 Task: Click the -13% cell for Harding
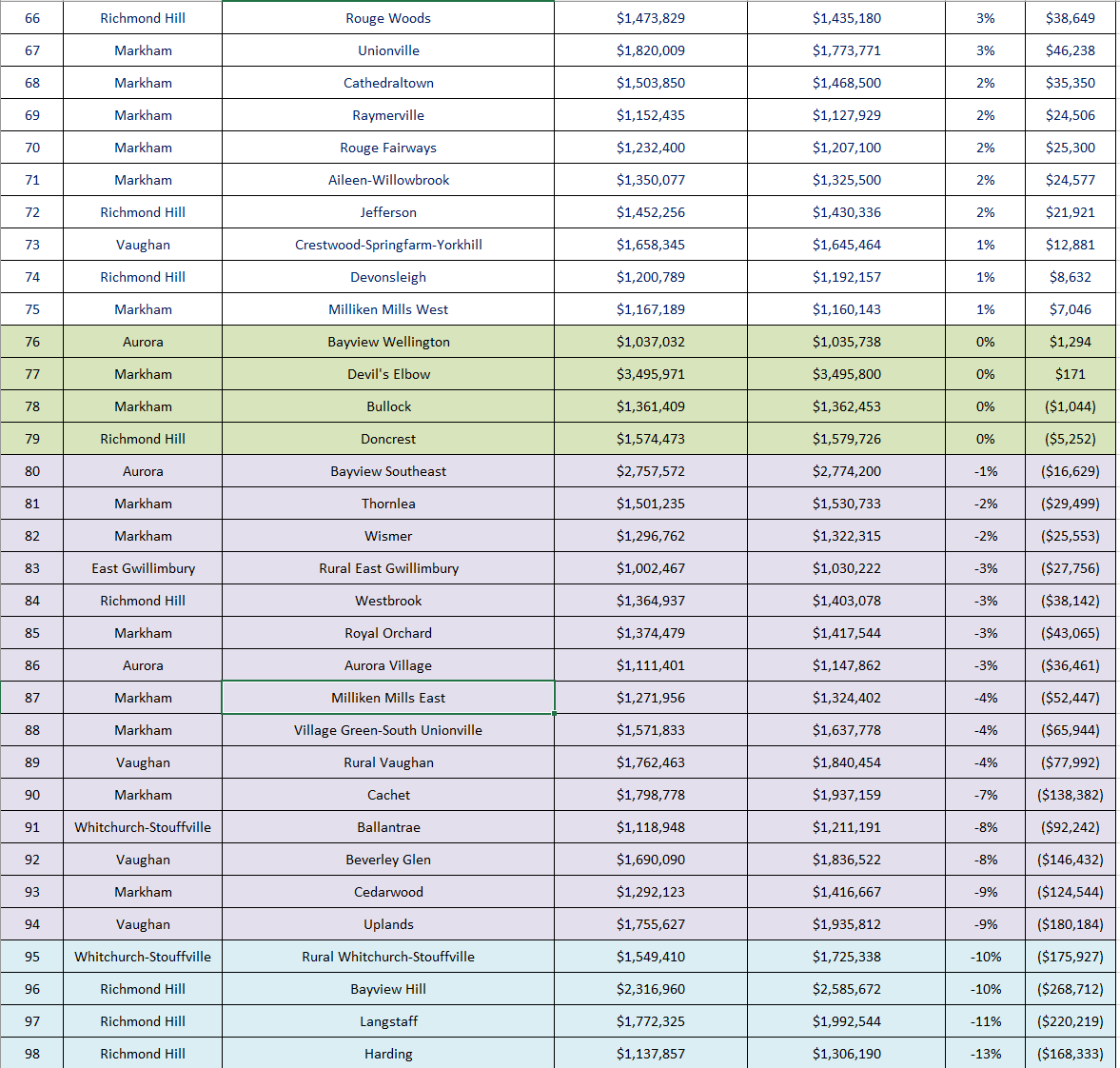986,1054
